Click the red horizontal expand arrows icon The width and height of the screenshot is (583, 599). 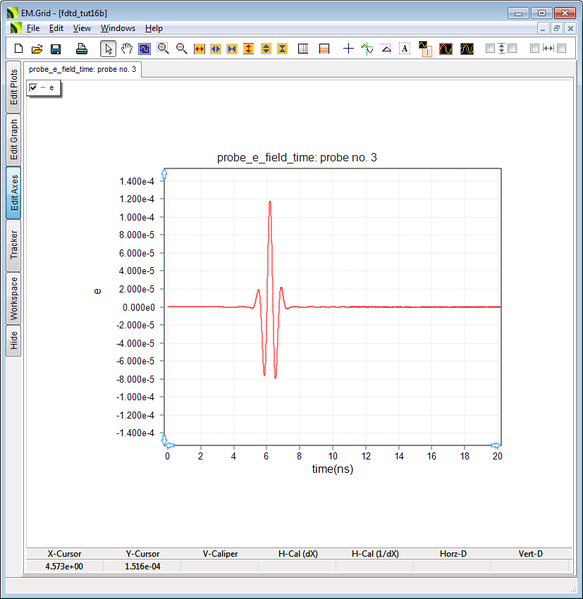(199, 49)
